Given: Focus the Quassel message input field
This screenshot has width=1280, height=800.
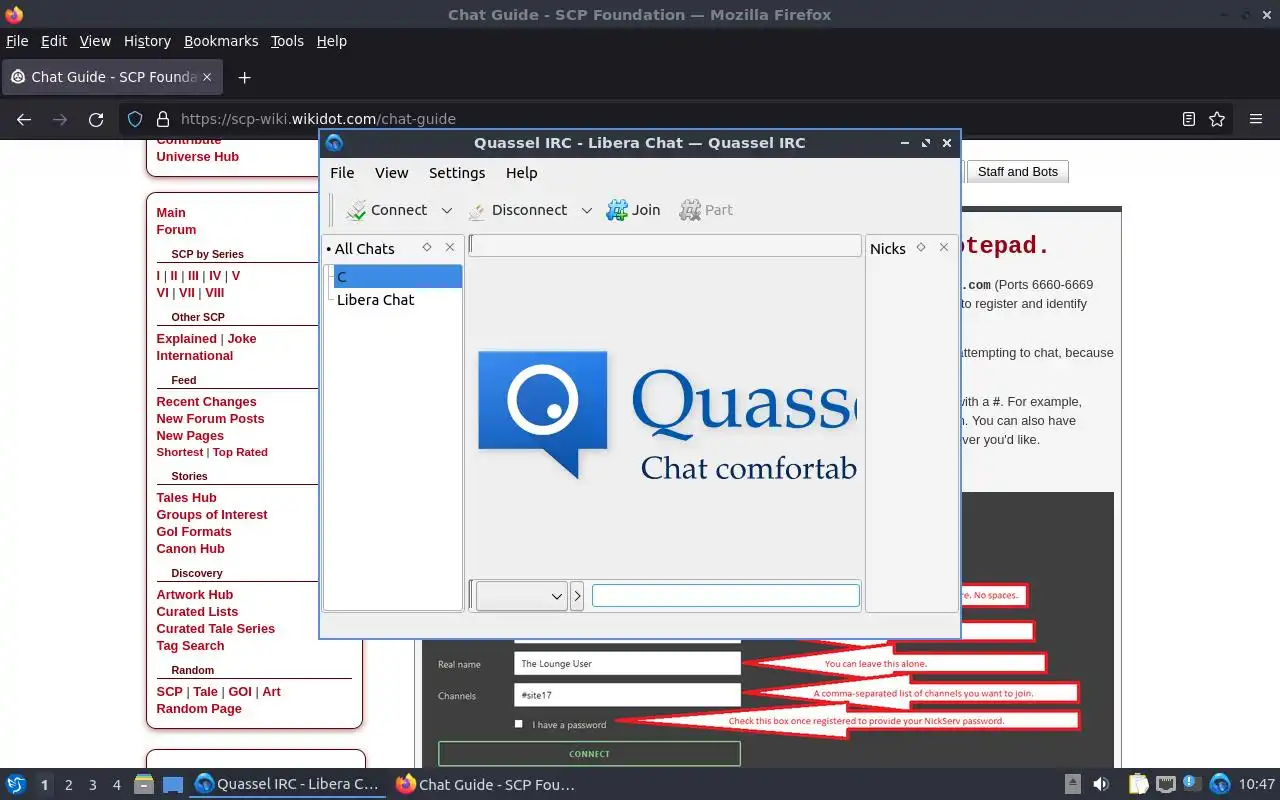Looking at the screenshot, I should pos(725,596).
